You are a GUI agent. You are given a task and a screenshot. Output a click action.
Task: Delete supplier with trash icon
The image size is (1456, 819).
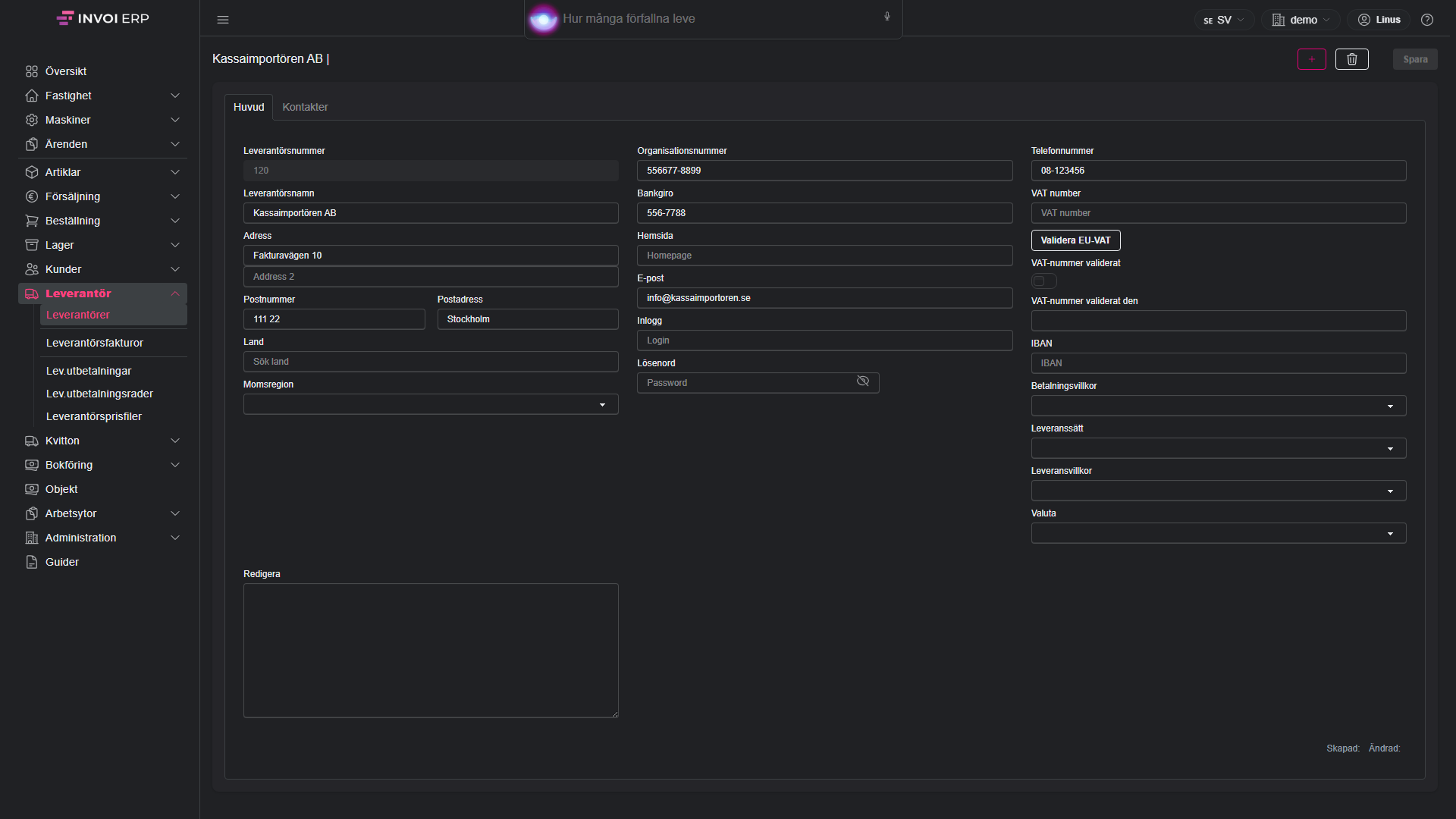click(1352, 59)
